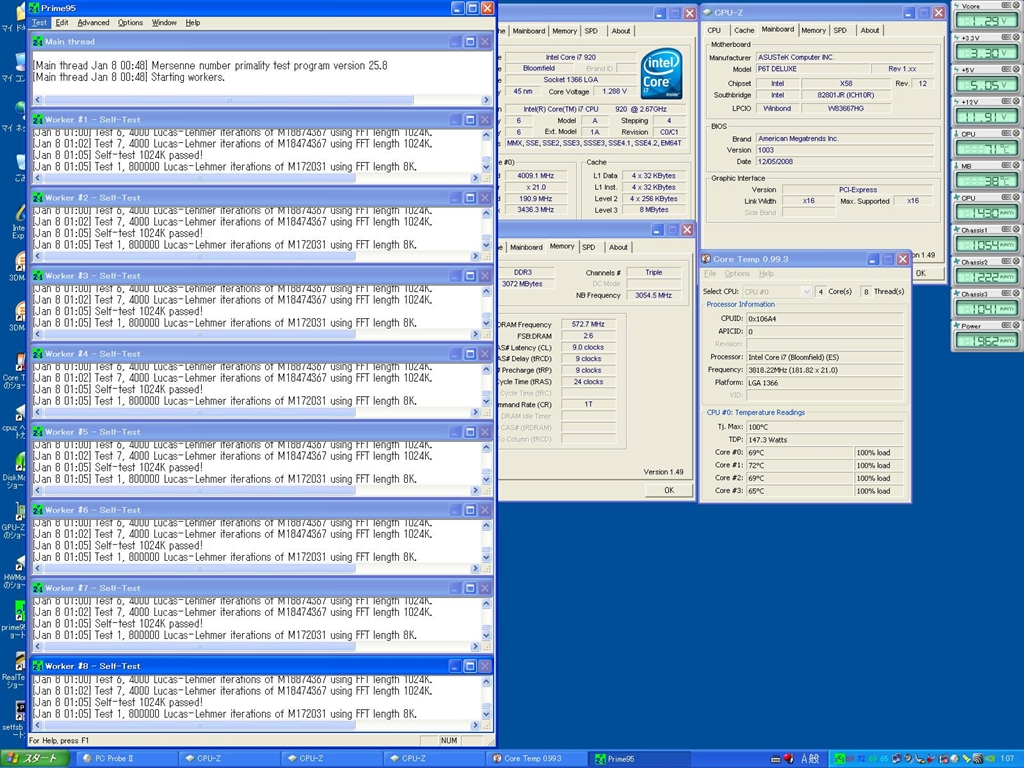Screen dimensions: 1024x768
Task: Open +3.3V sensor settings icon
Action: tap(1006, 37)
